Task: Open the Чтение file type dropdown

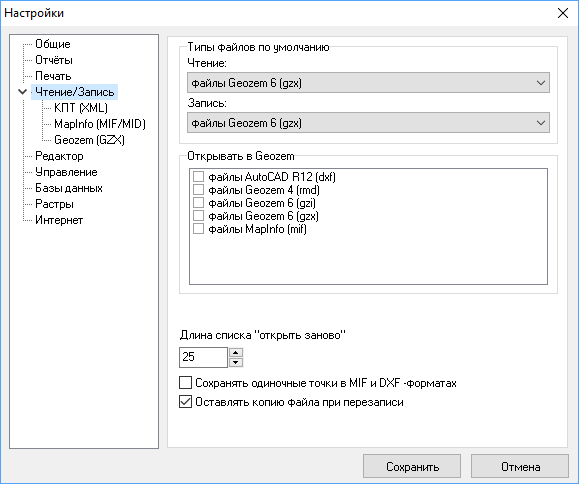Action: pos(368,83)
